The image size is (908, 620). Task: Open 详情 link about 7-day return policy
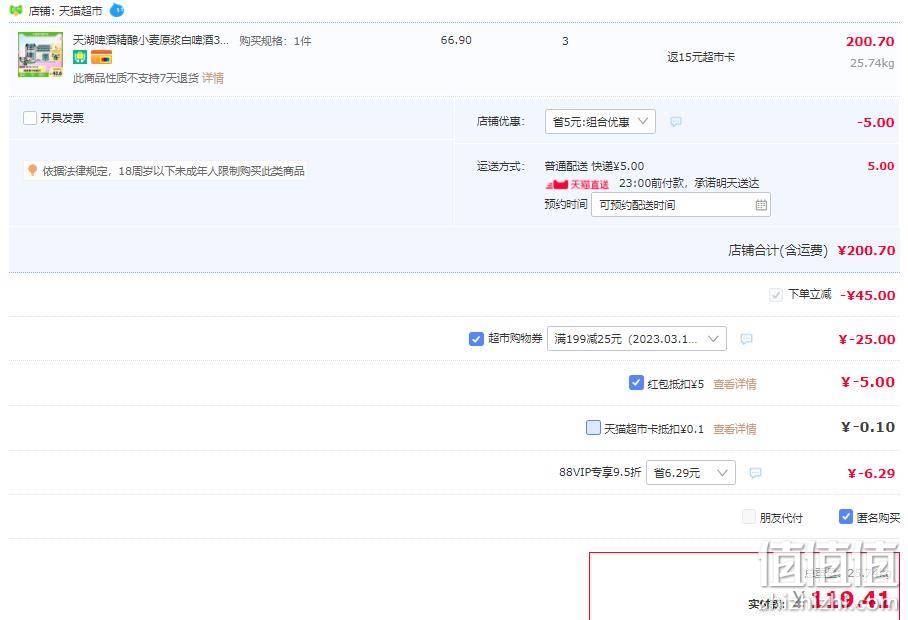click(213, 78)
